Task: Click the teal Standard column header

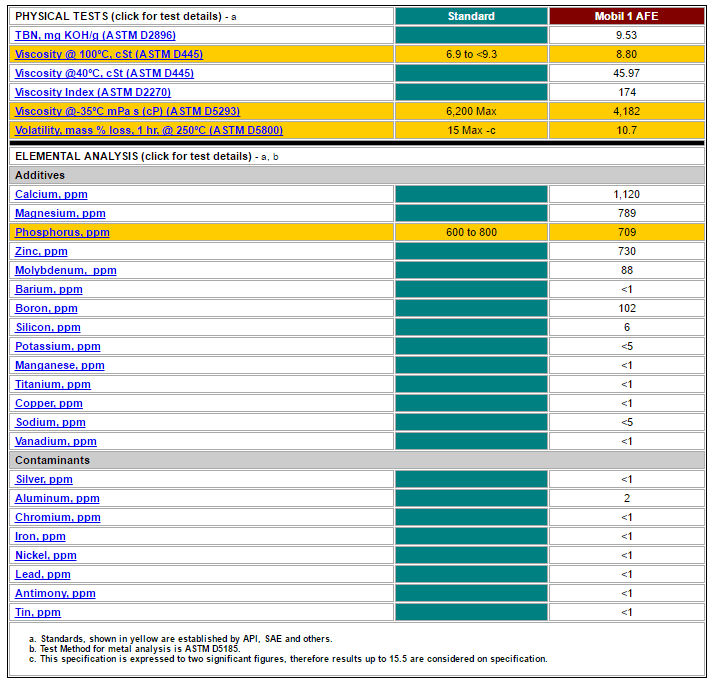Action: [471, 16]
